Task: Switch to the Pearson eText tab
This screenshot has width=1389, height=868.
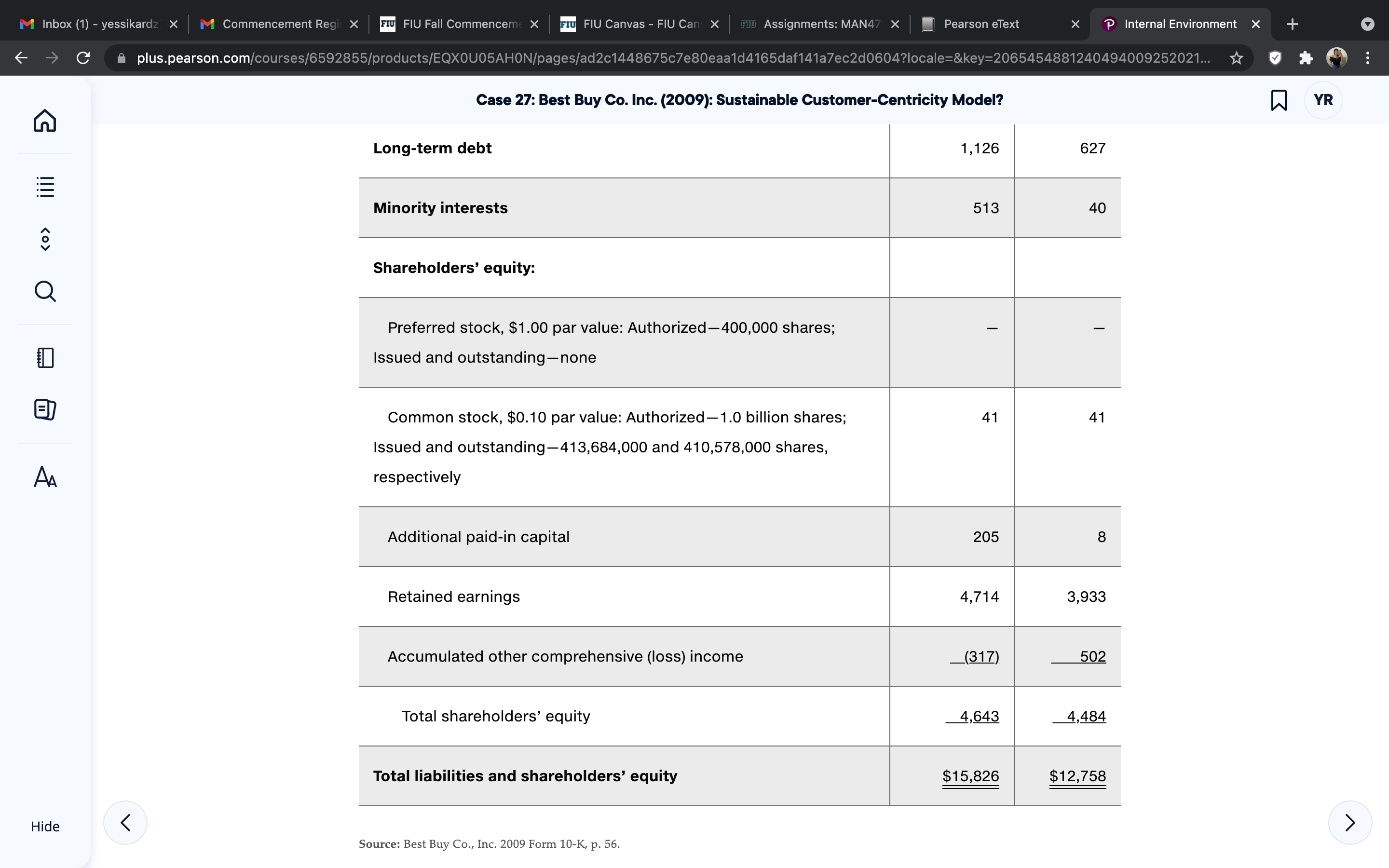Action: 1000,24
